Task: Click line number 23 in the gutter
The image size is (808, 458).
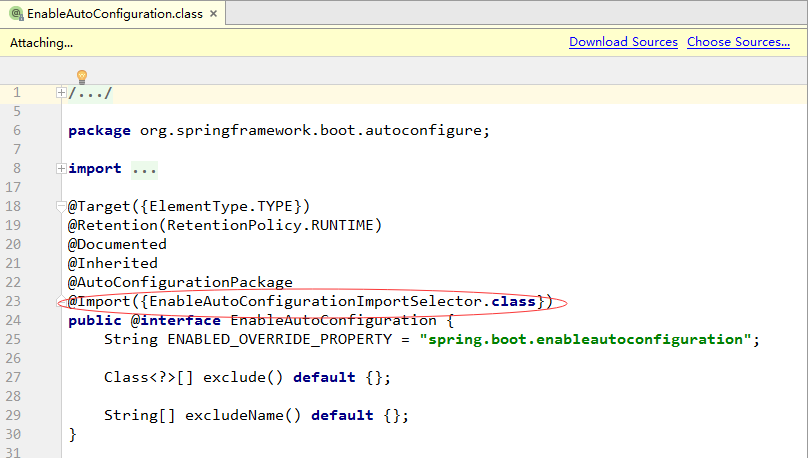Action: pos(13,301)
